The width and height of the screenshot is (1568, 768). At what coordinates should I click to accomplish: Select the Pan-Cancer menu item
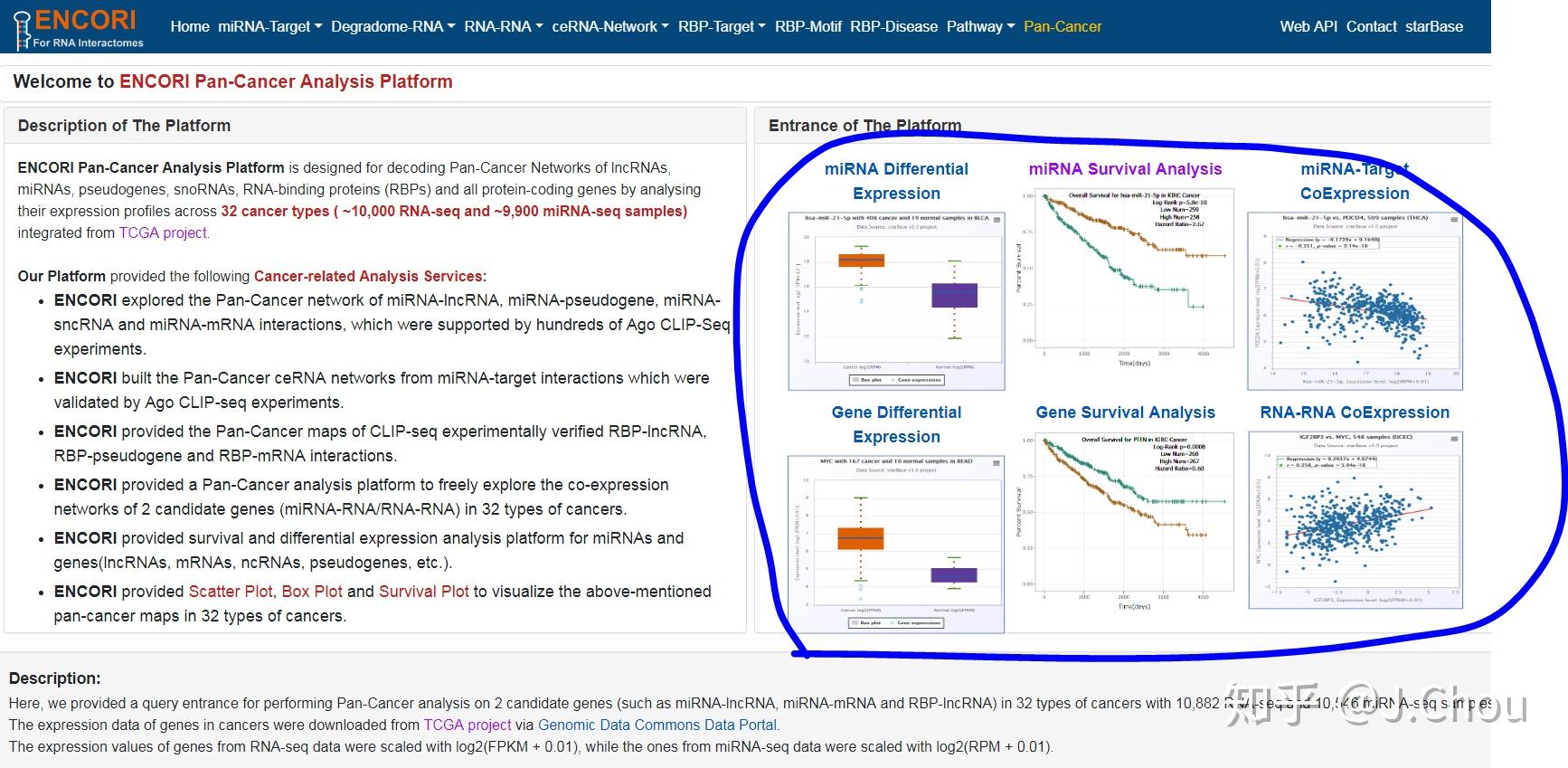click(1063, 27)
